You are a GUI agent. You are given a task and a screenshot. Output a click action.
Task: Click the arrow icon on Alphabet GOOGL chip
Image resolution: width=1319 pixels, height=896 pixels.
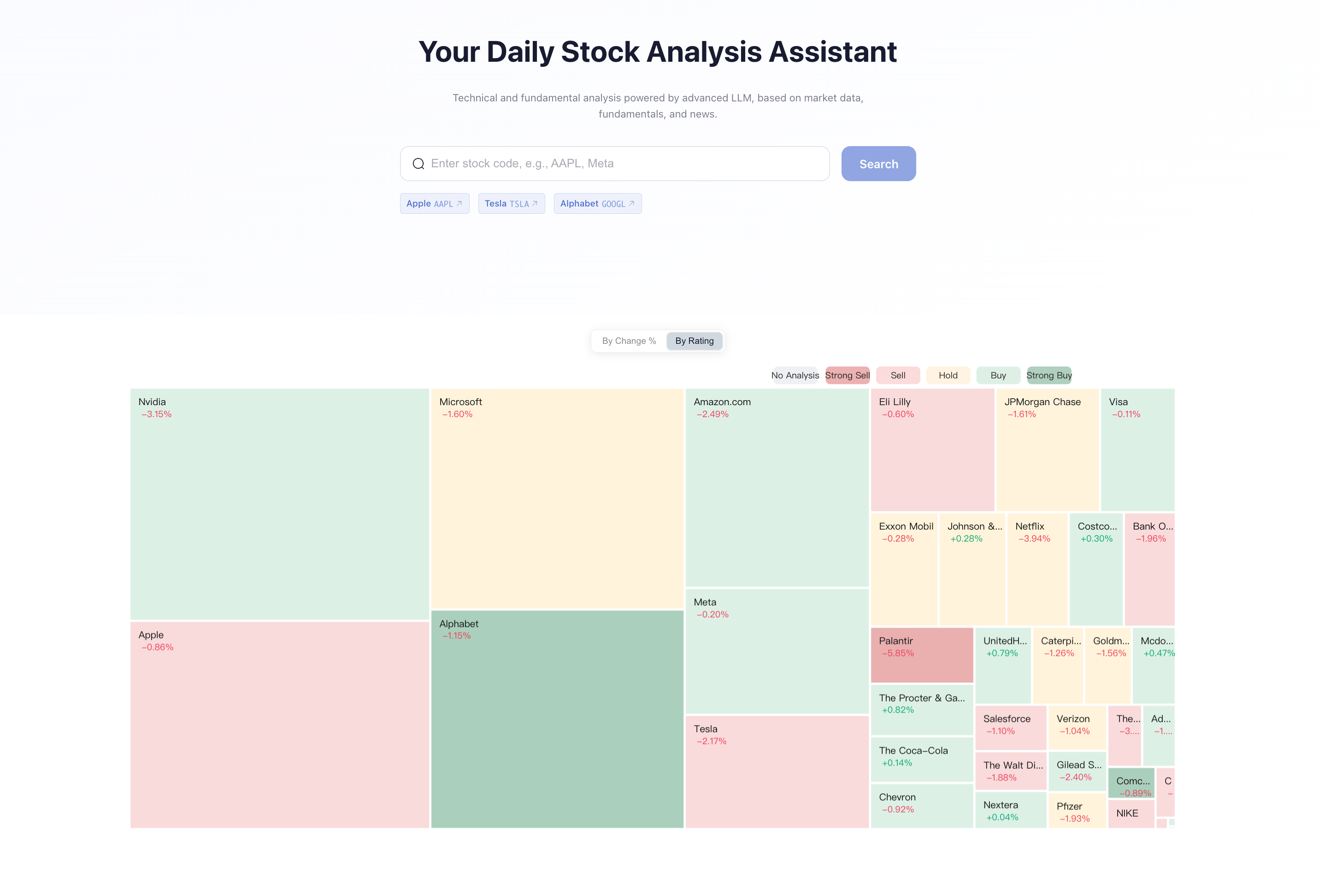point(632,204)
